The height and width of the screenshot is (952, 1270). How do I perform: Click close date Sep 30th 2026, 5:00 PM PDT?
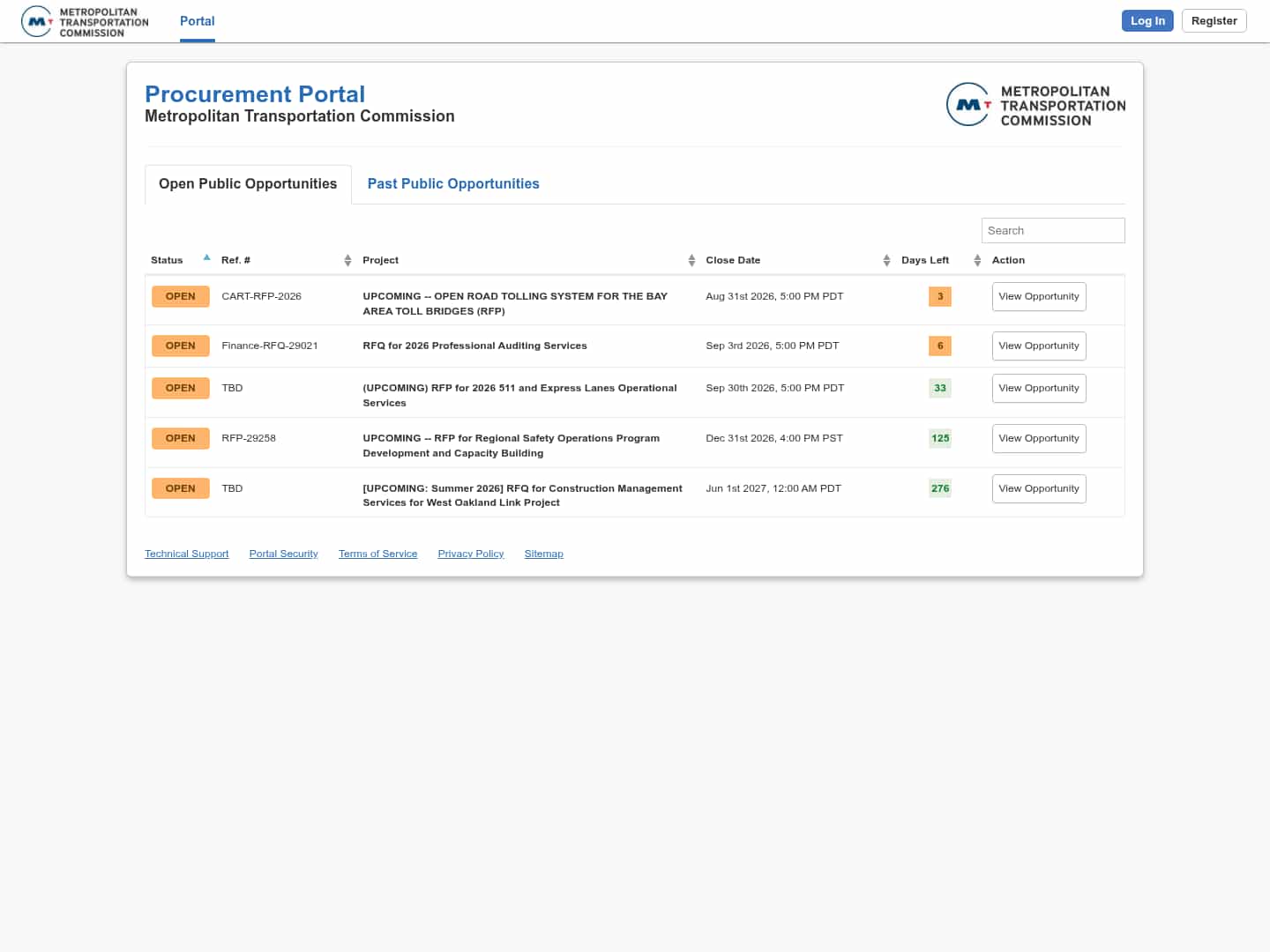coord(775,389)
